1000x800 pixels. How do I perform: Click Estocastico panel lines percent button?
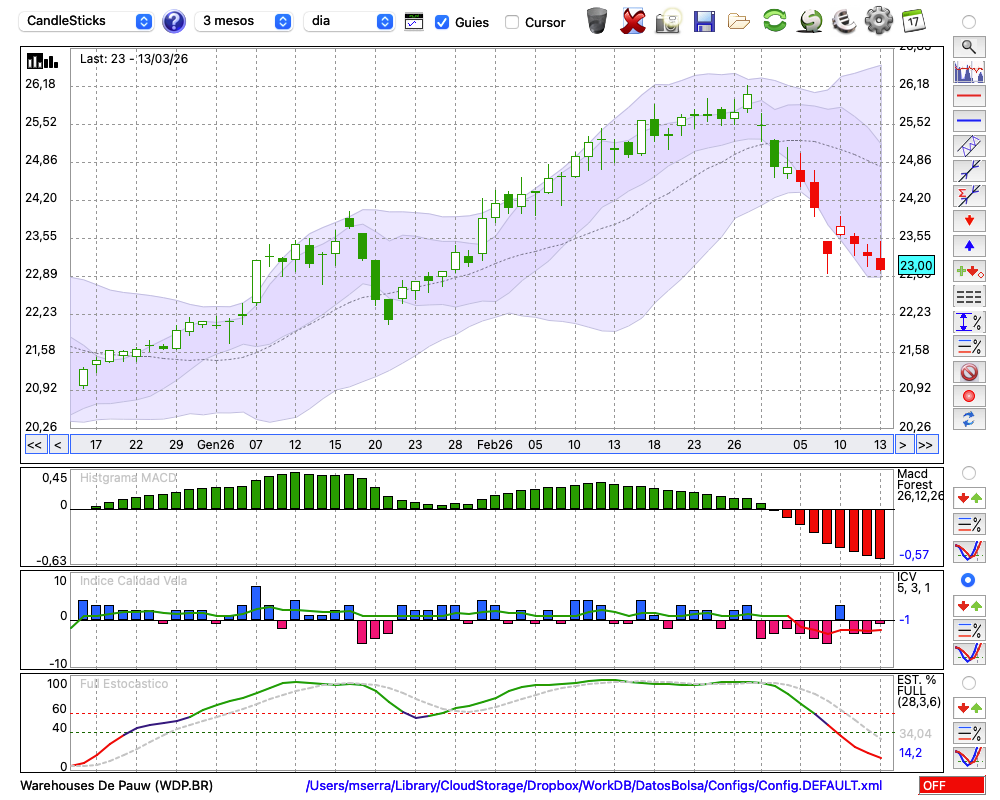(x=969, y=732)
